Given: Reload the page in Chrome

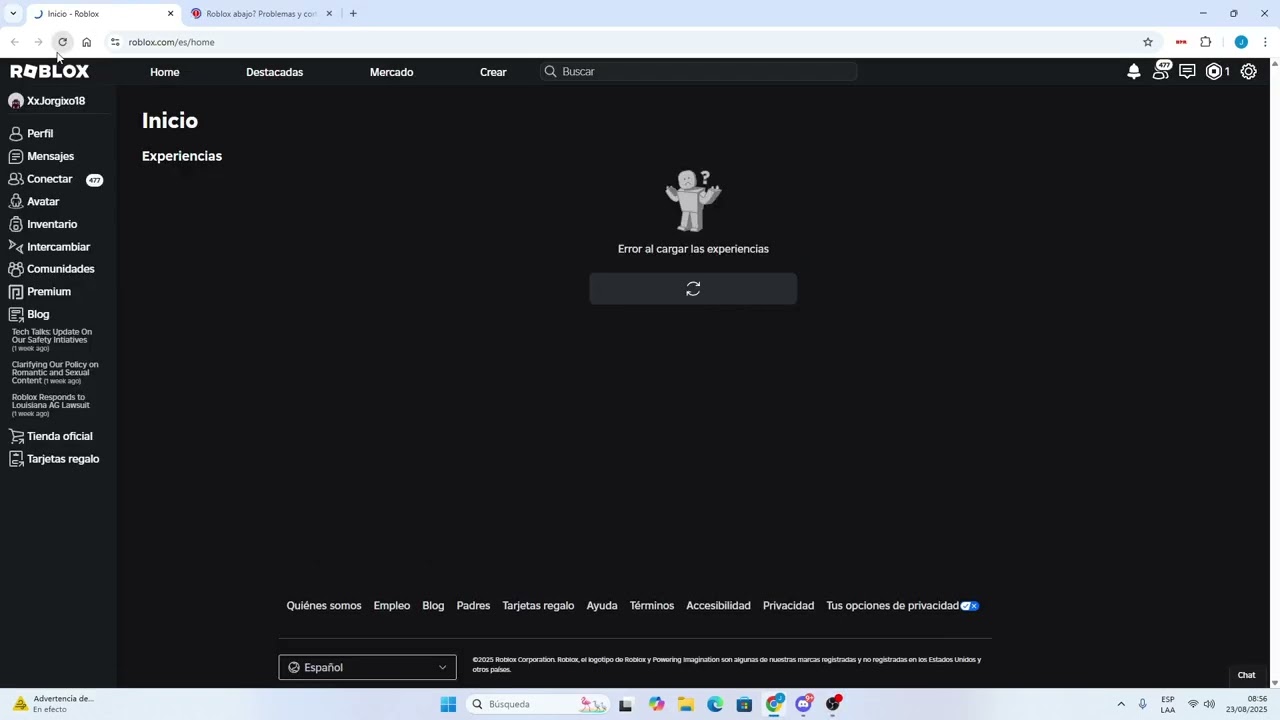Looking at the screenshot, I should click(62, 42).
